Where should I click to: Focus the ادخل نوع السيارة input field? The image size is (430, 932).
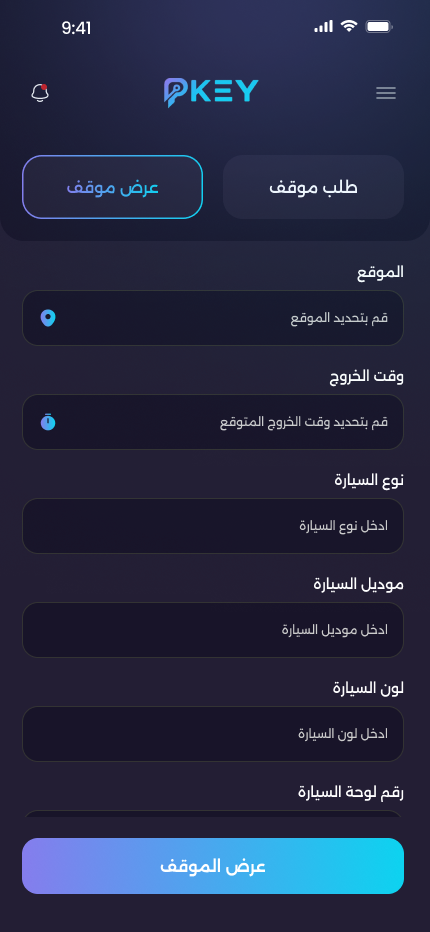click(213, 526)
